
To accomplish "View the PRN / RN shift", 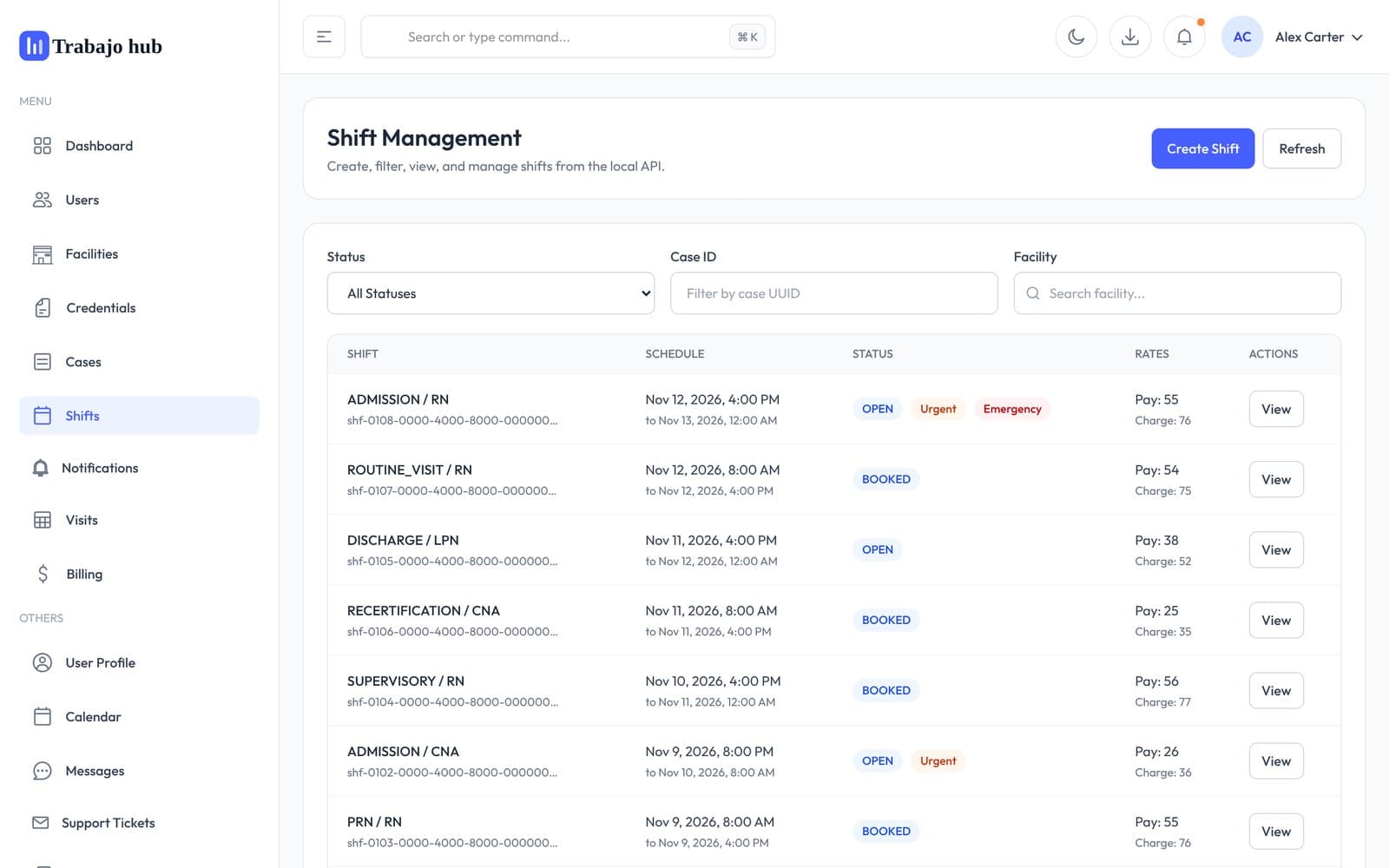I will (1276, 831).
